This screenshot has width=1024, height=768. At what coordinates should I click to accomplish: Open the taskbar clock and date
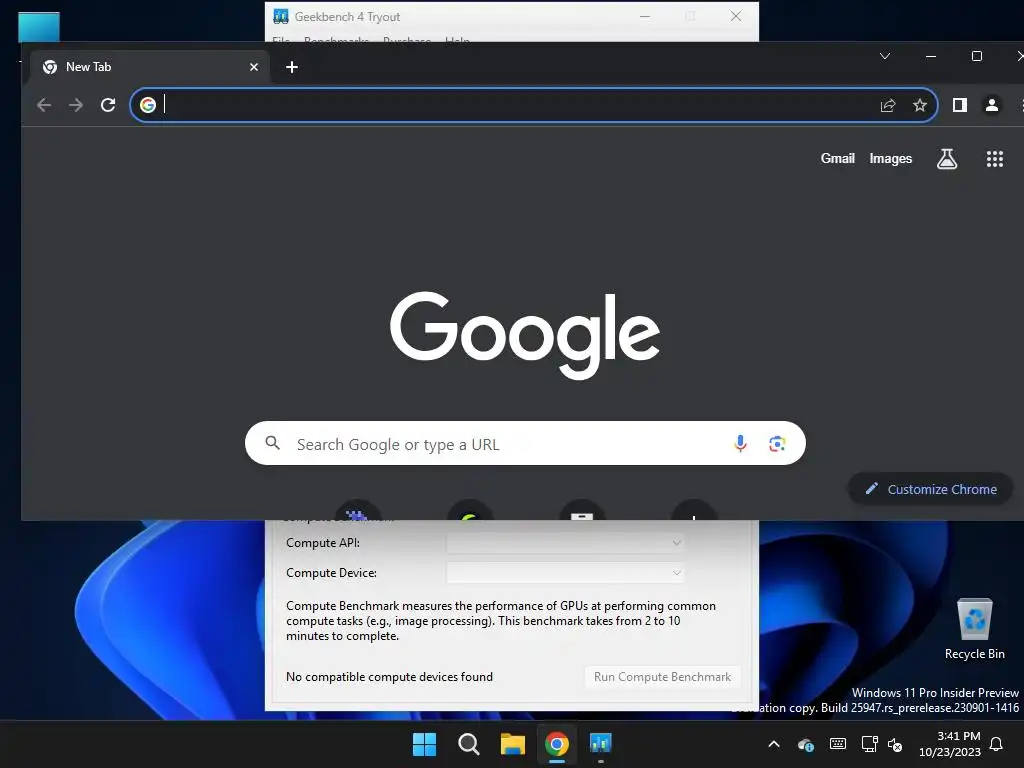[x=950, y=744]
